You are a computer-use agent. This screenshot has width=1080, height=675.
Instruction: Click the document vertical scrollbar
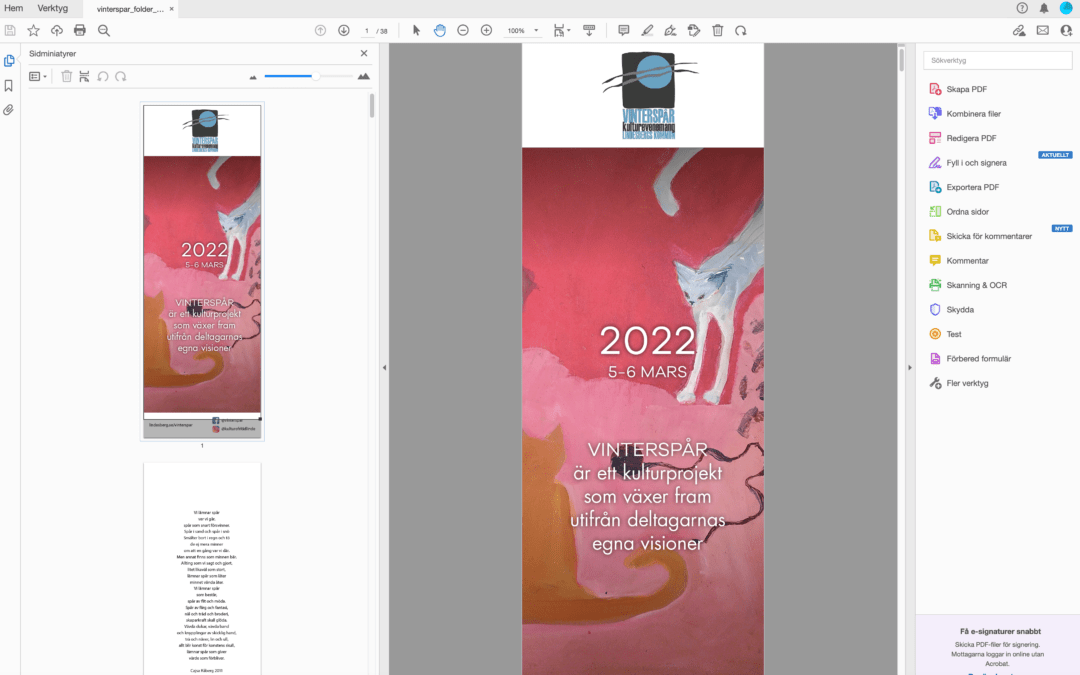[901, 59]
